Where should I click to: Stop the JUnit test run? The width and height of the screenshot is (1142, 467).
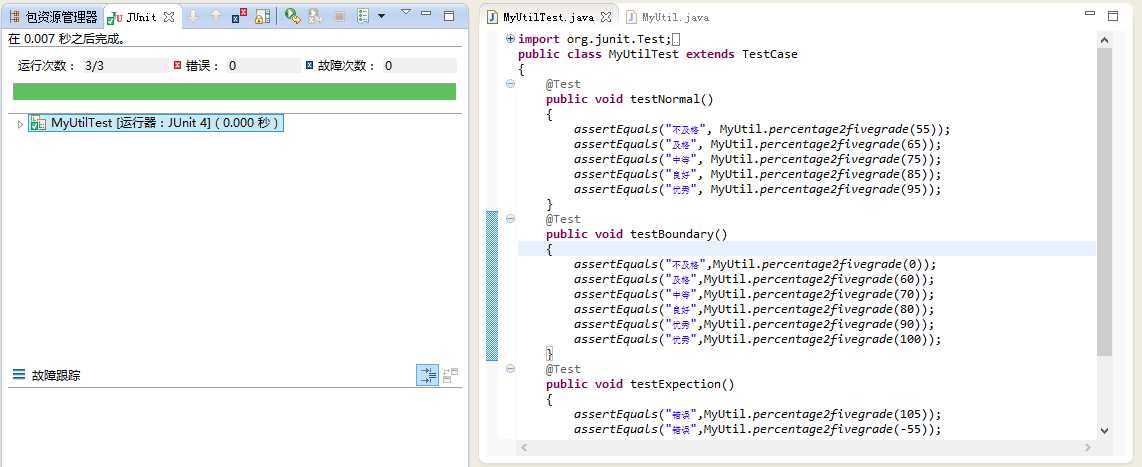click(x=339, y=16)
